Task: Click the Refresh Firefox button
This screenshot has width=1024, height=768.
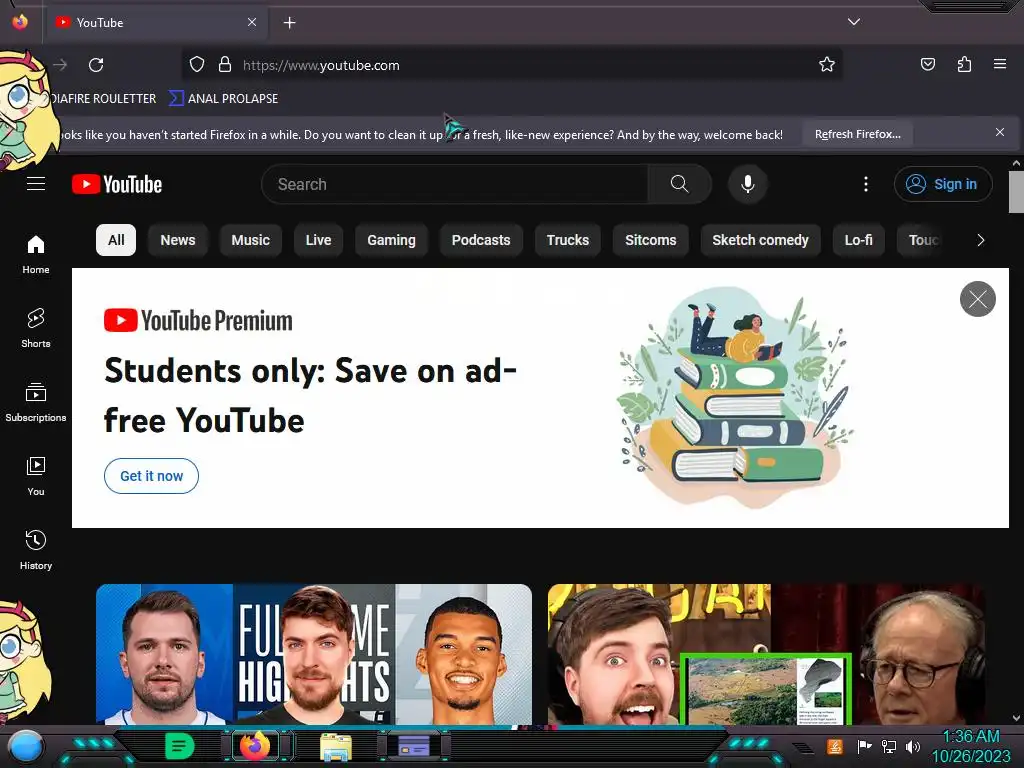Action: 857,134
